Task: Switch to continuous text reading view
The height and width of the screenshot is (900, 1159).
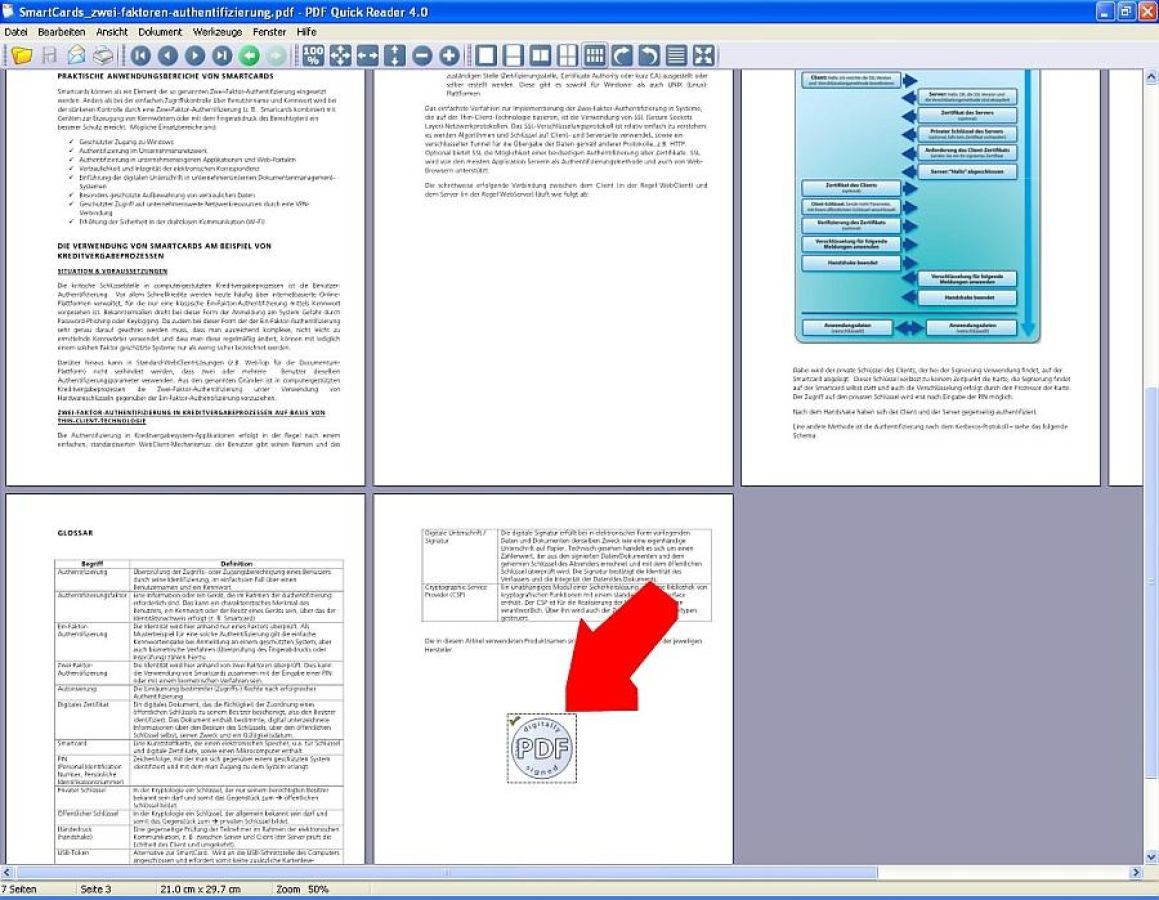Action: point(674,56)
